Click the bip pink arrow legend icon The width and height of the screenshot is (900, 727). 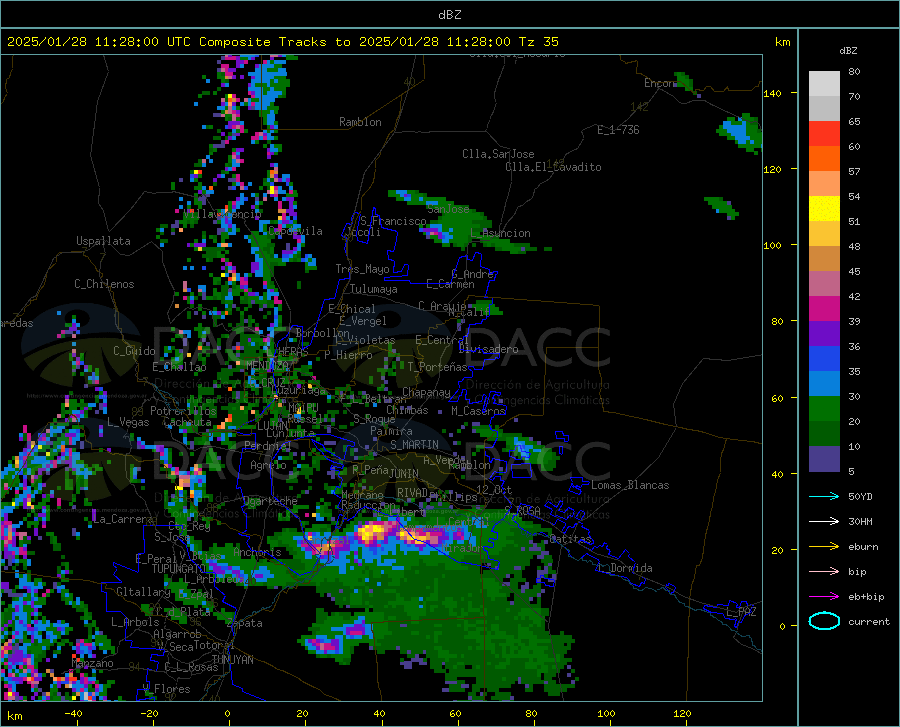click(824, 572)
